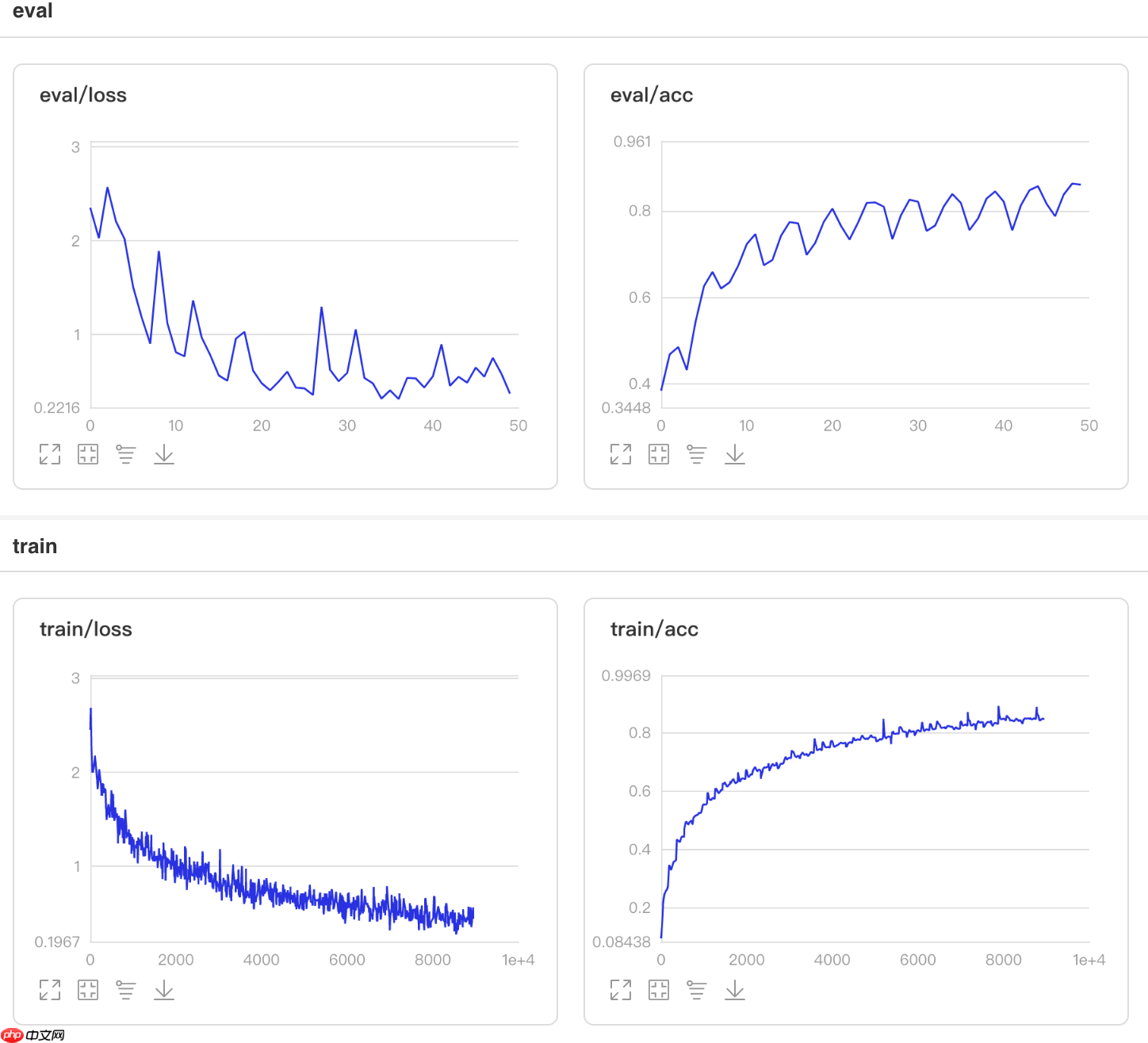The image size is (1148, 1043).
Task: Collapse the eval section header
Action: click(x=33, y=11)
